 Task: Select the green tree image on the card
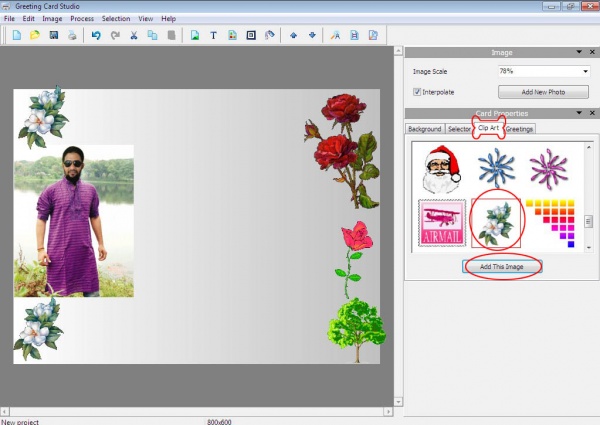tap(356, 331)
